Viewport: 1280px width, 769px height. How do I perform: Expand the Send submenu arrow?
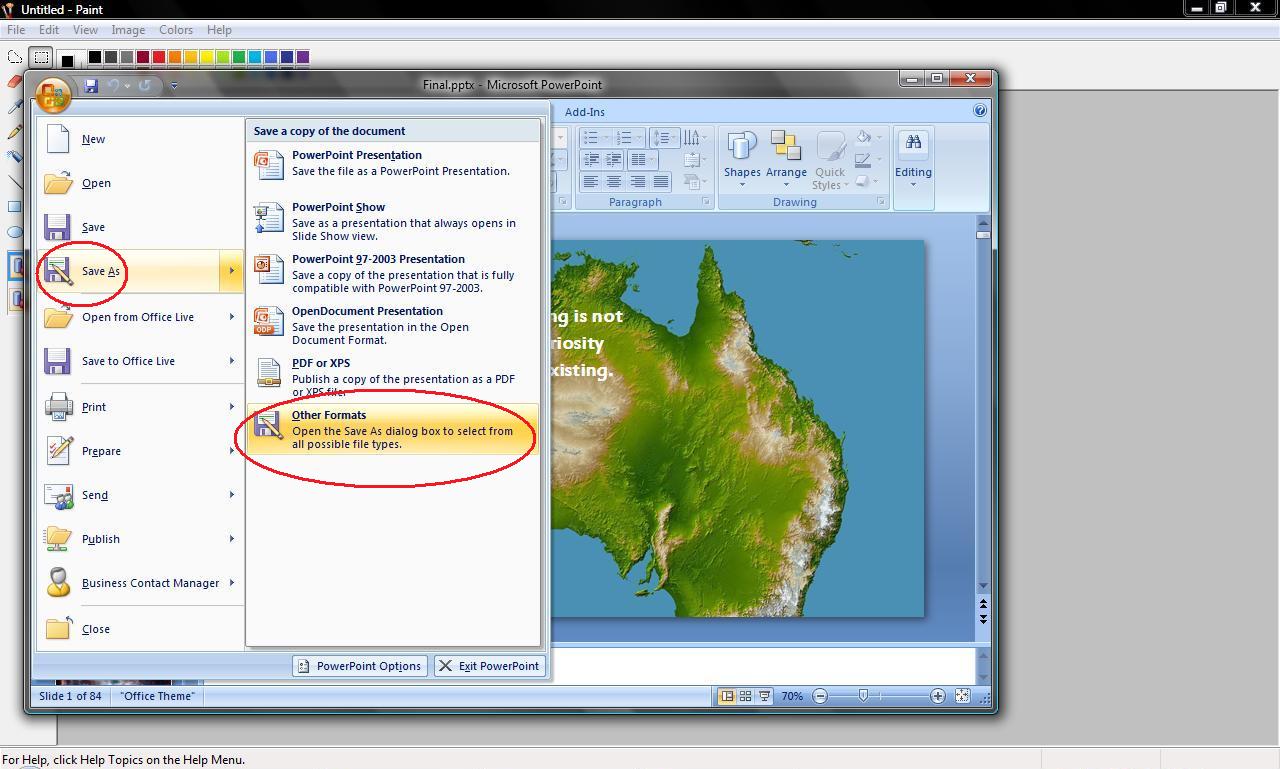pyautogui.click(x=231, y=495)
